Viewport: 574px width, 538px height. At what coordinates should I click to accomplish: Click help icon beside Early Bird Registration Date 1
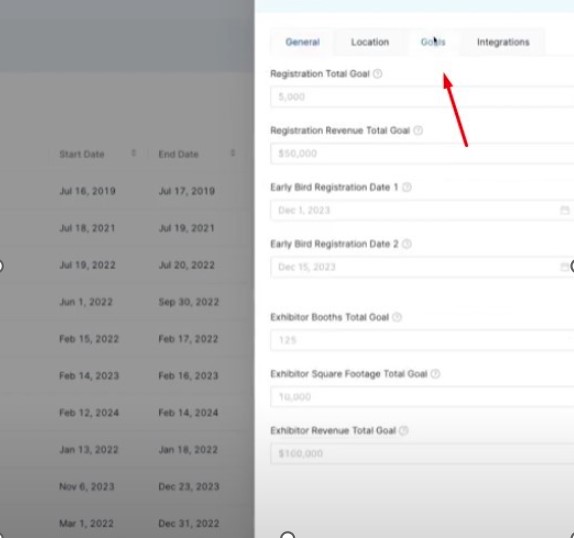[x=407, y=187]
